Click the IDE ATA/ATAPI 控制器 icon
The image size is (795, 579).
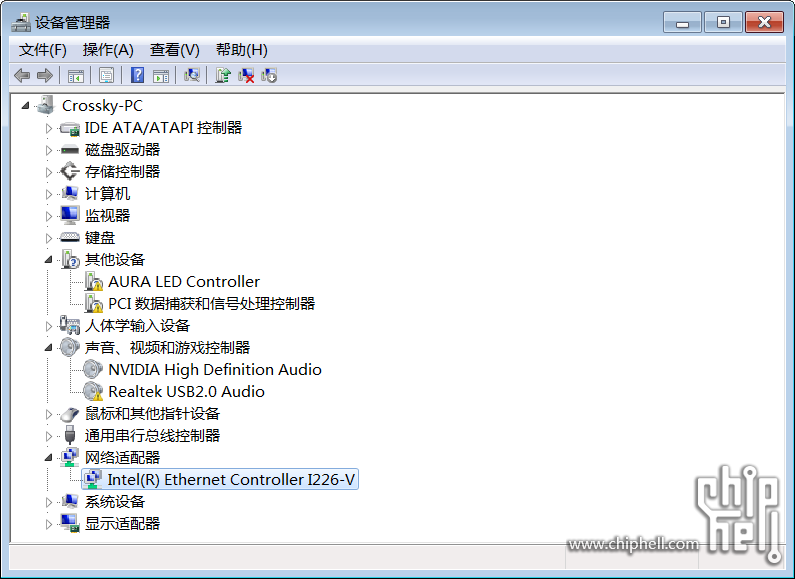pos(69,128)
